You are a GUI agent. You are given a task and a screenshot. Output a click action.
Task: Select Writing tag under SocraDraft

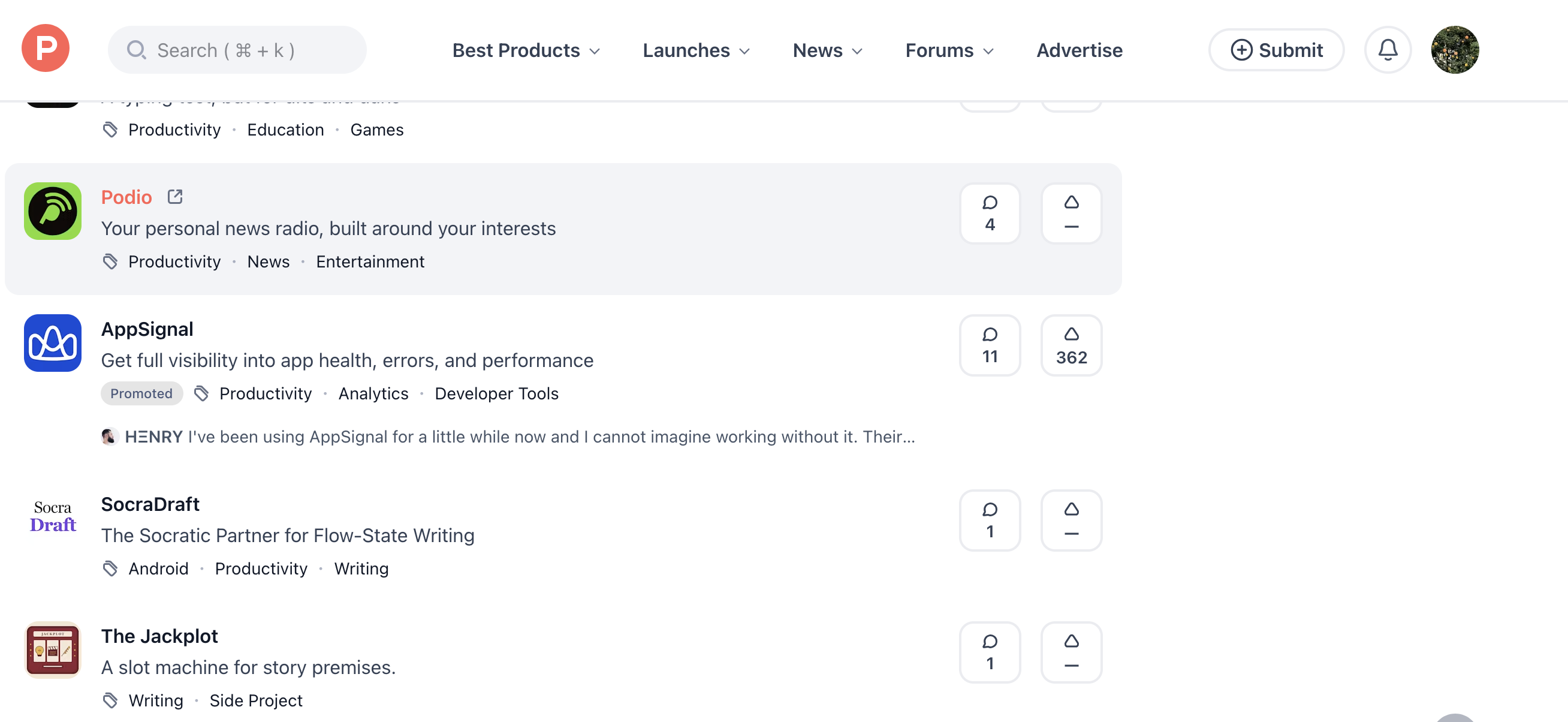[x=361, y=568]
